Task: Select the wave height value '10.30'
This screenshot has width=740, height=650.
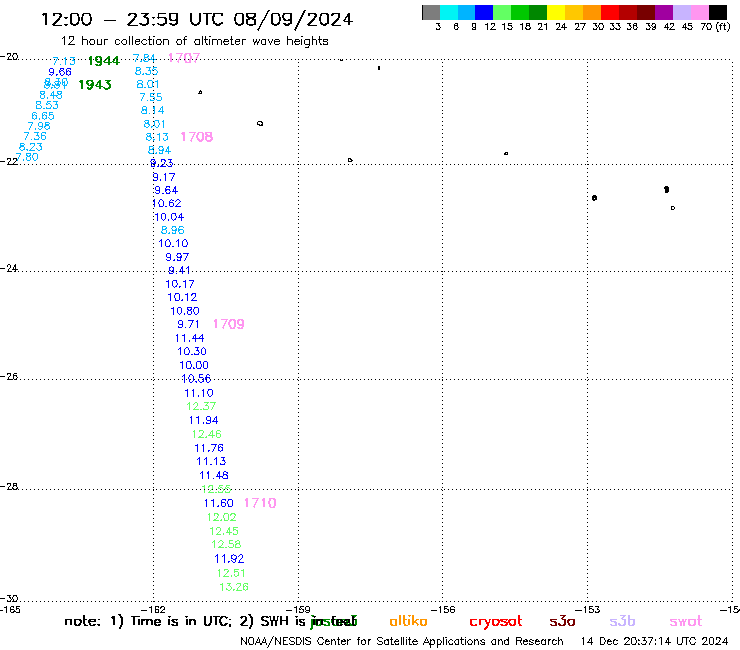Action: point(192,351)
